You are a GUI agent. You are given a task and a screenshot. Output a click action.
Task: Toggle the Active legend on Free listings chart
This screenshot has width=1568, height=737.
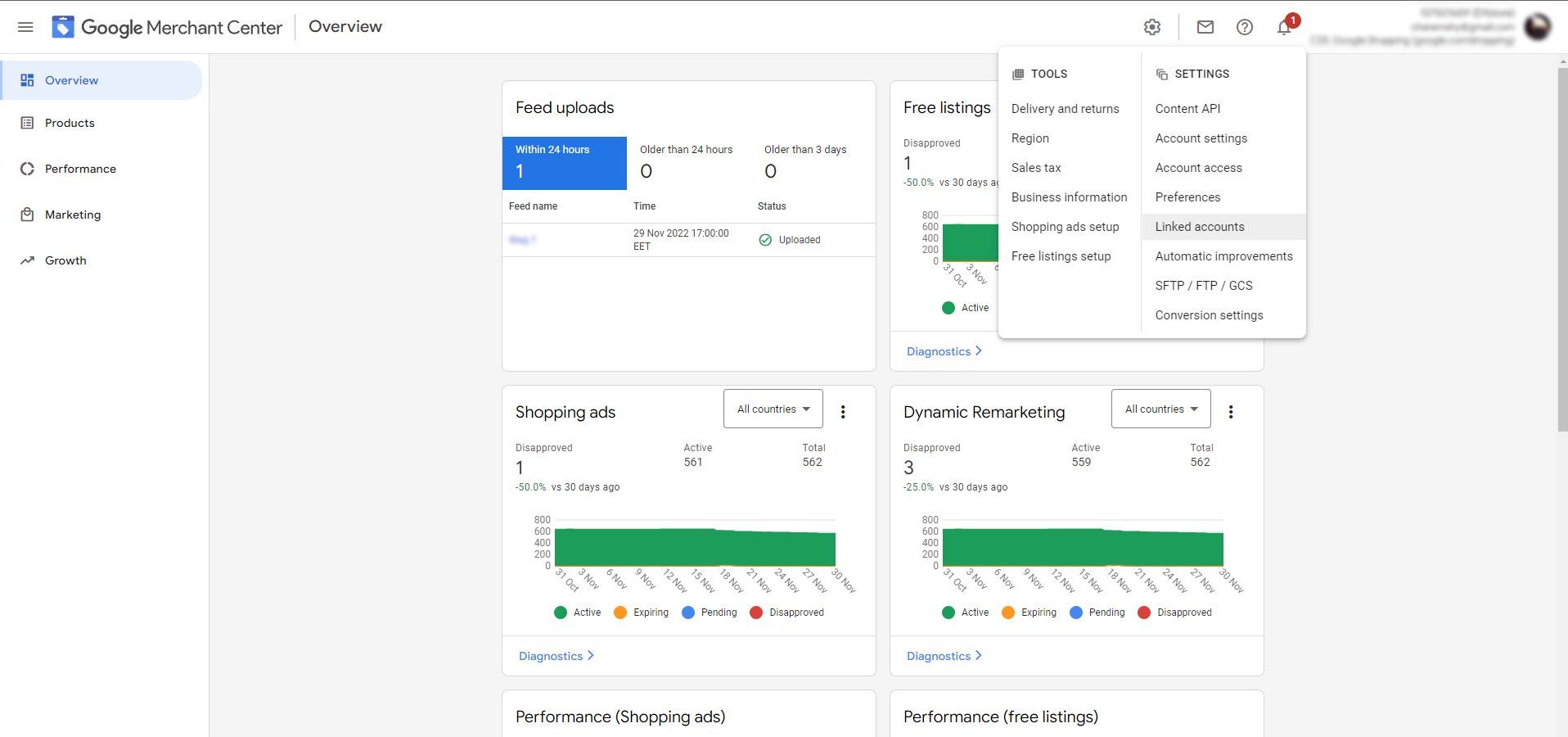(x=966, y=308)
